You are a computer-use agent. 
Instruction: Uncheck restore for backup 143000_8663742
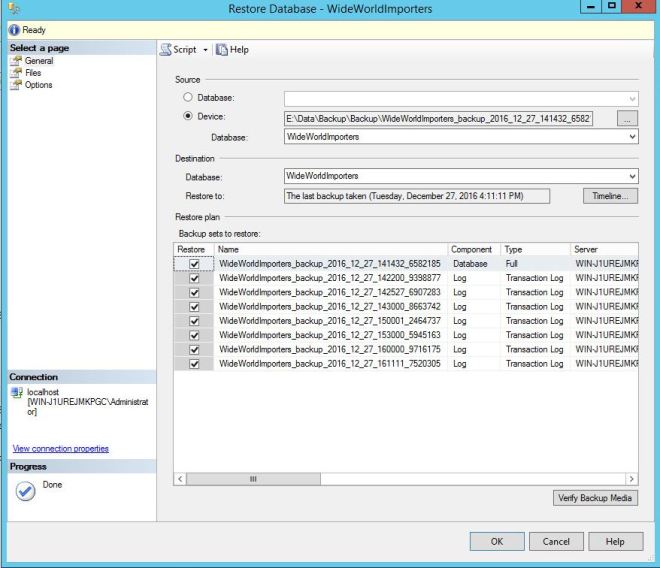[194, 307]
